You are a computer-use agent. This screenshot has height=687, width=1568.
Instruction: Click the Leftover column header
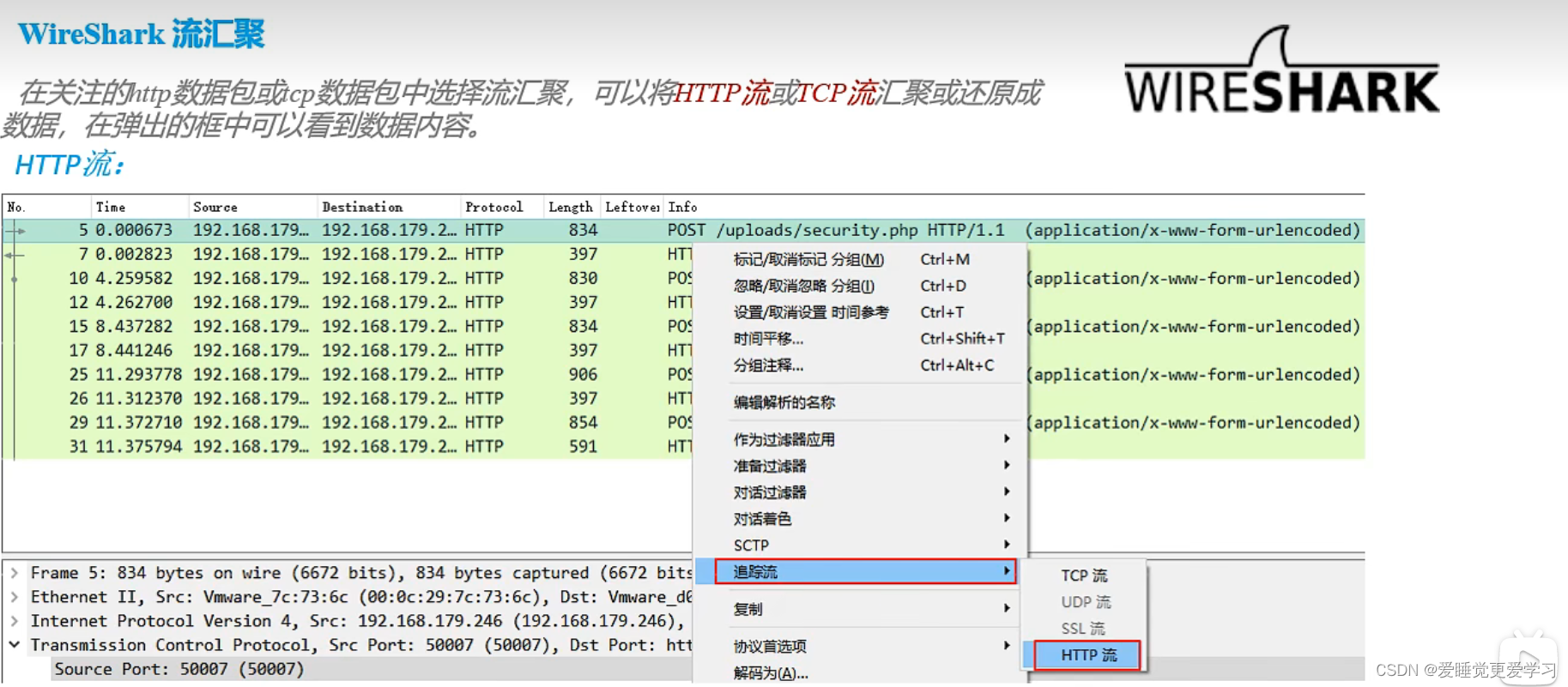click(632, 207)
